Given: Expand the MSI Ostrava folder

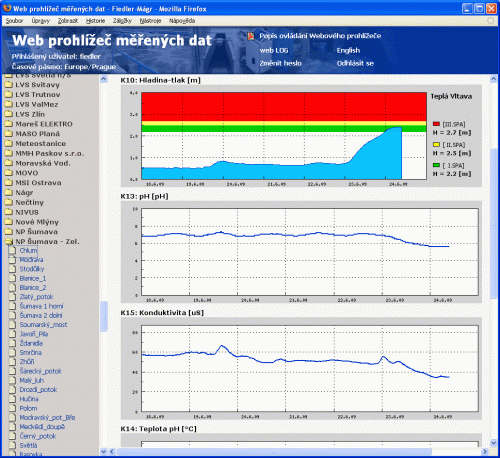Looking at the screenshot, I should pos(8,183).
